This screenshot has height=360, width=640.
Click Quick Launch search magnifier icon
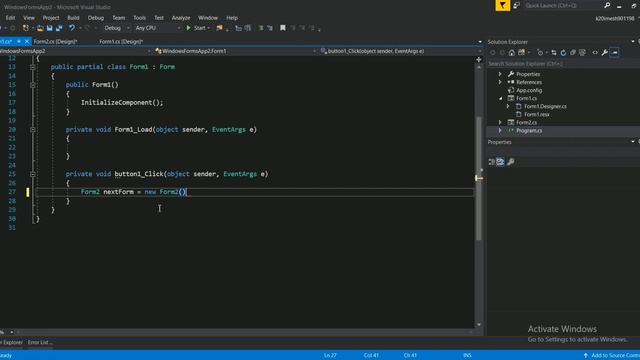pos(607,5)
